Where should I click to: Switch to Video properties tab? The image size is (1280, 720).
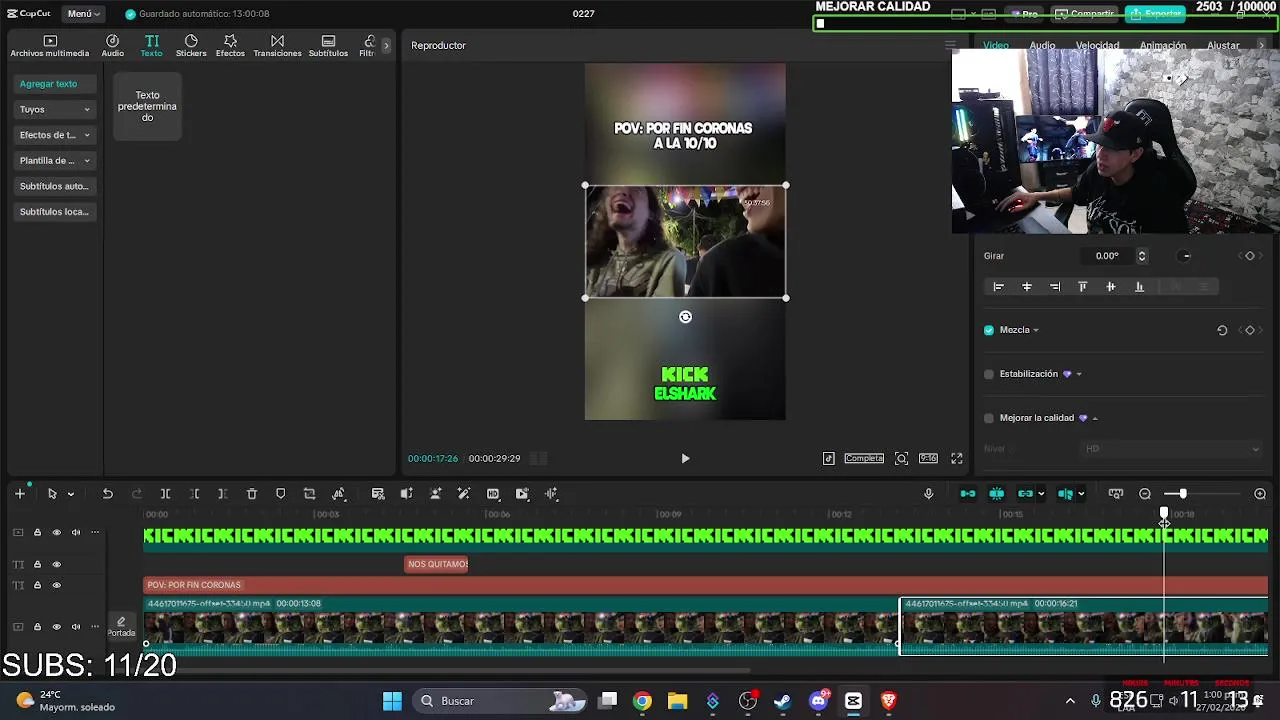tap(995, 46)
